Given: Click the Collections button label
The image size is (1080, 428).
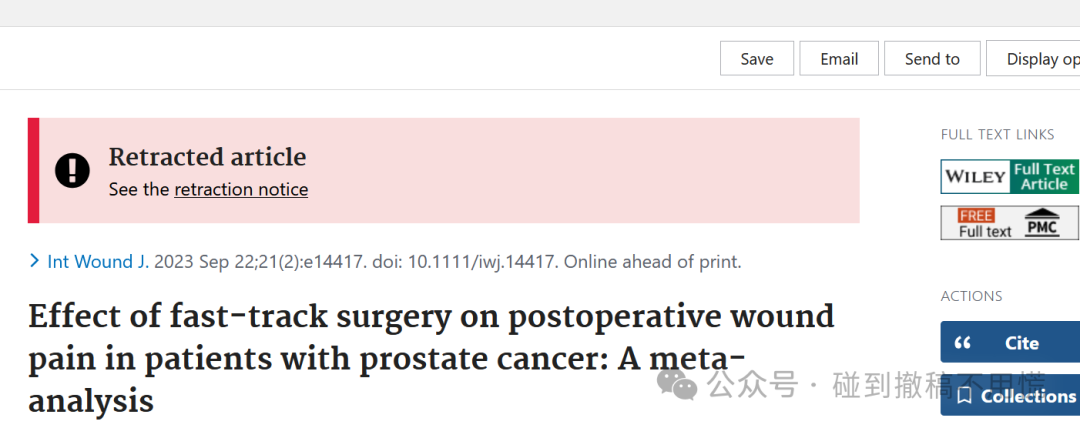Looking at the screenshot, I should pyautogui.click(x=1028, y=396).
